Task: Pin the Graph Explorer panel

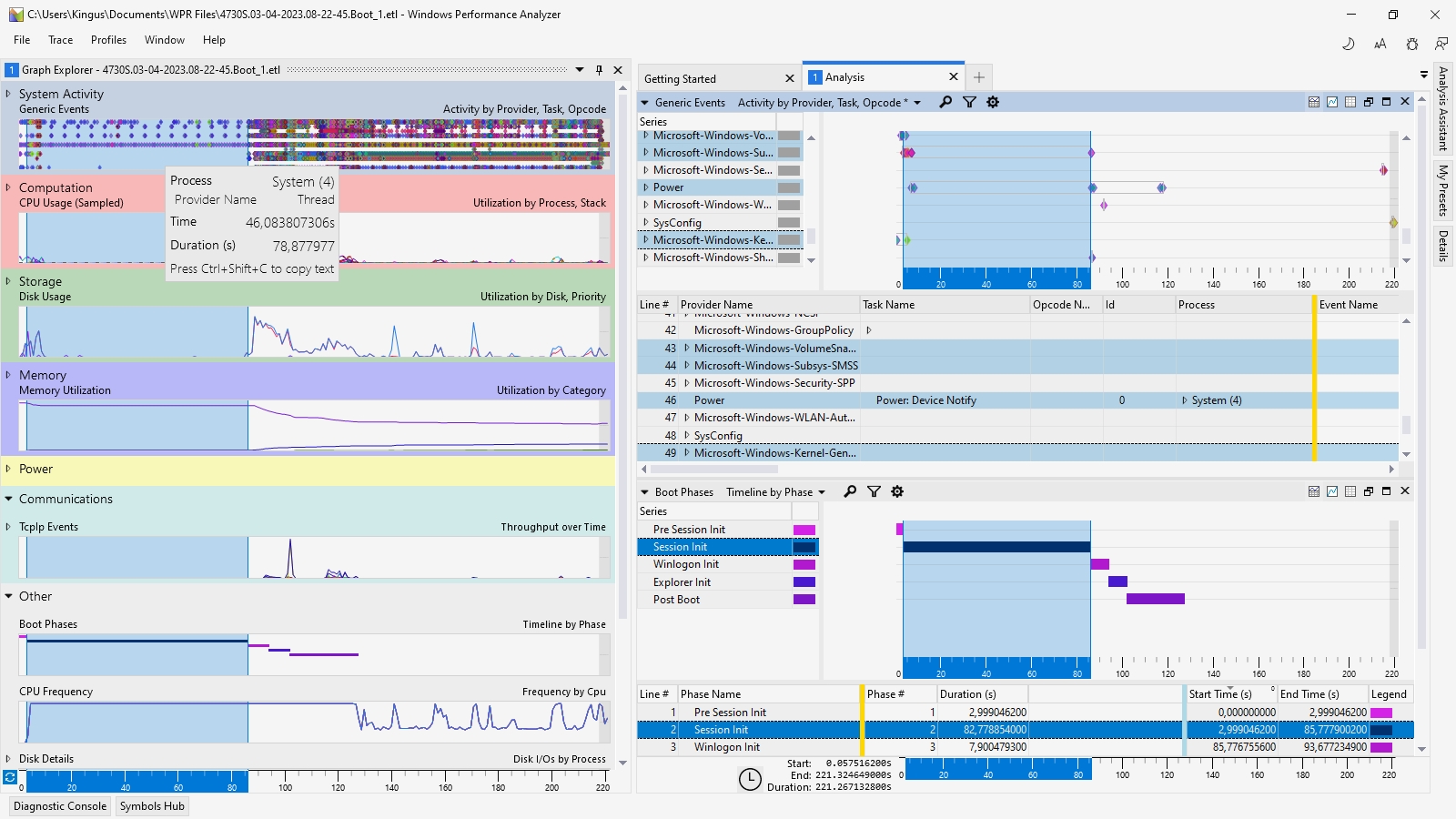Action: (x=599, y=70)
